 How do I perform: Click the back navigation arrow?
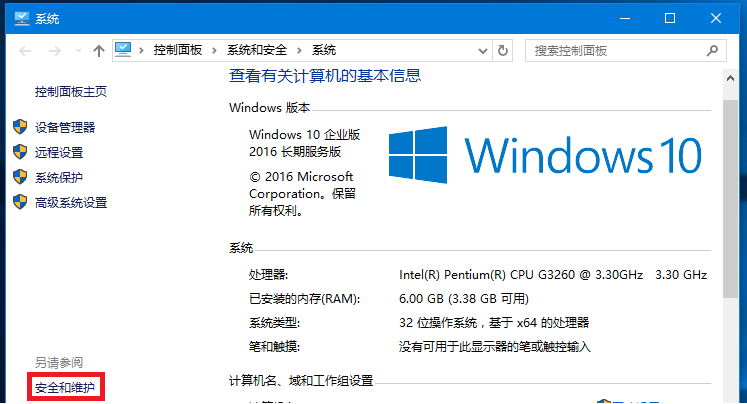click(x=25, y=50)
